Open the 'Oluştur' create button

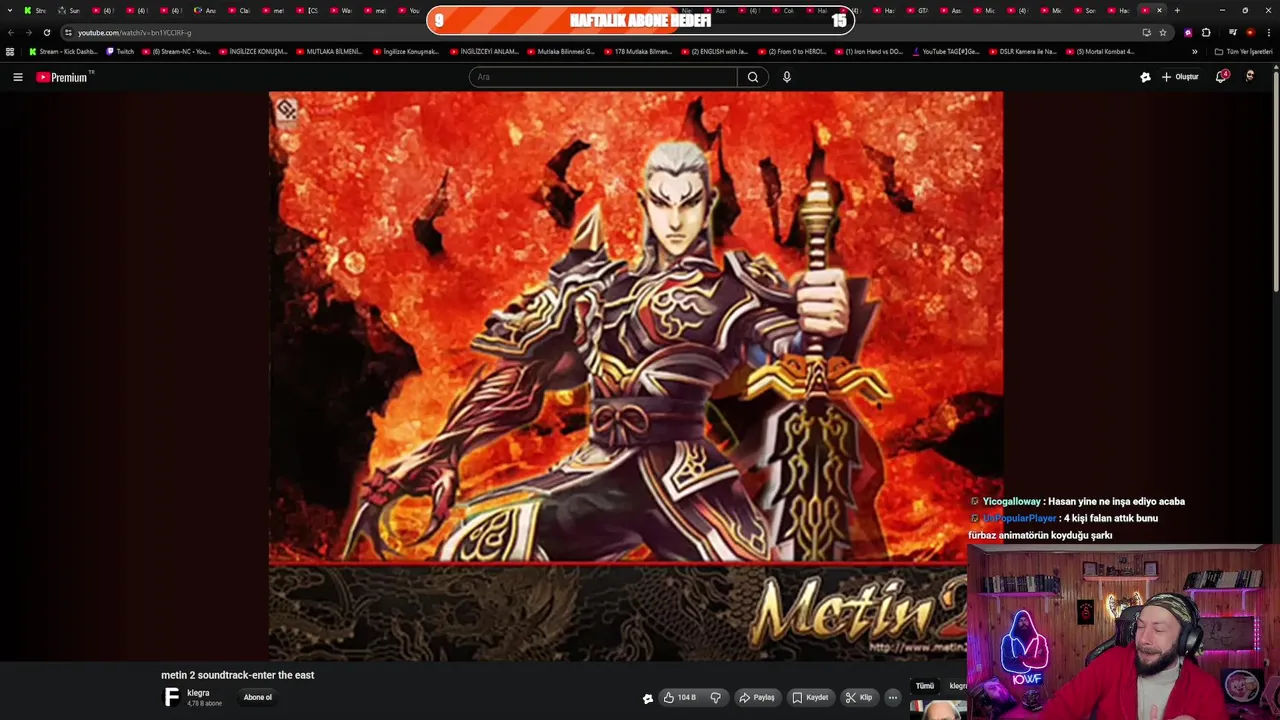point(1180,77)
